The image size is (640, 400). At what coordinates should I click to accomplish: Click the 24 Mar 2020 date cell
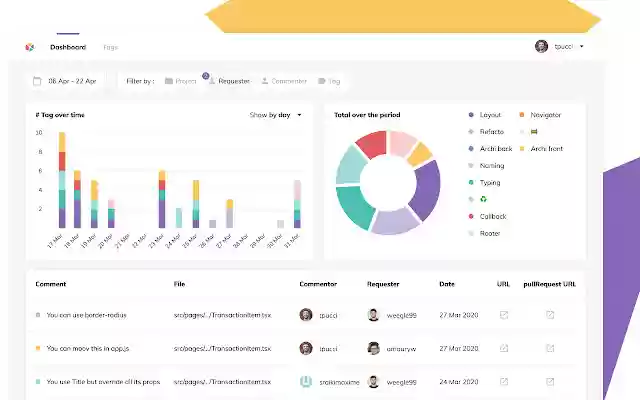coord(459,382)
